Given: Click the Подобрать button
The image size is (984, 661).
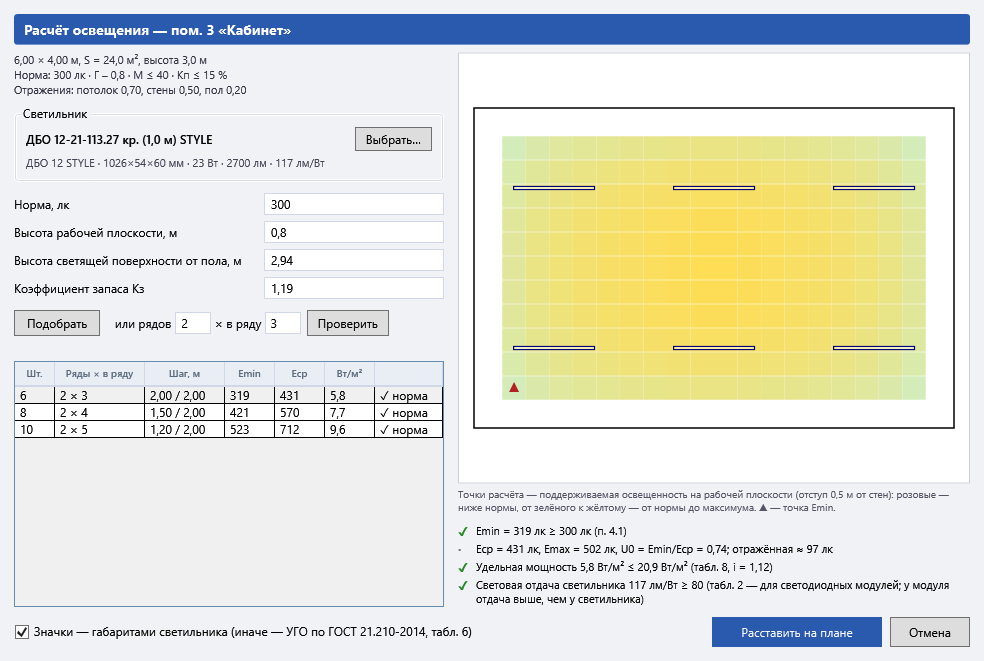Looking at the screenshot, I should click(x=57, y=323).
